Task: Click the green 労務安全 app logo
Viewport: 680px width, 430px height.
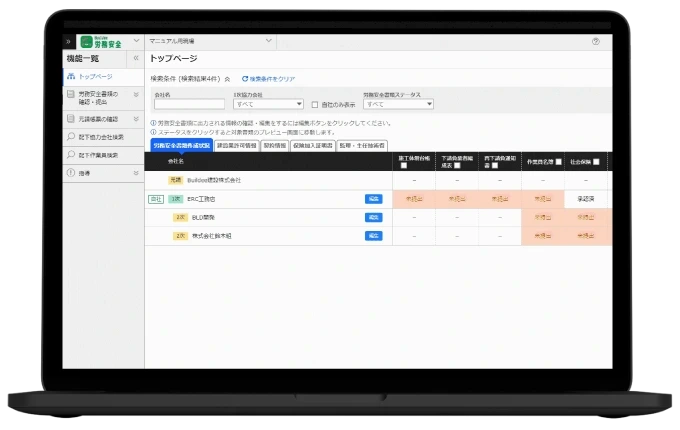Action: (x=101, y=42)
